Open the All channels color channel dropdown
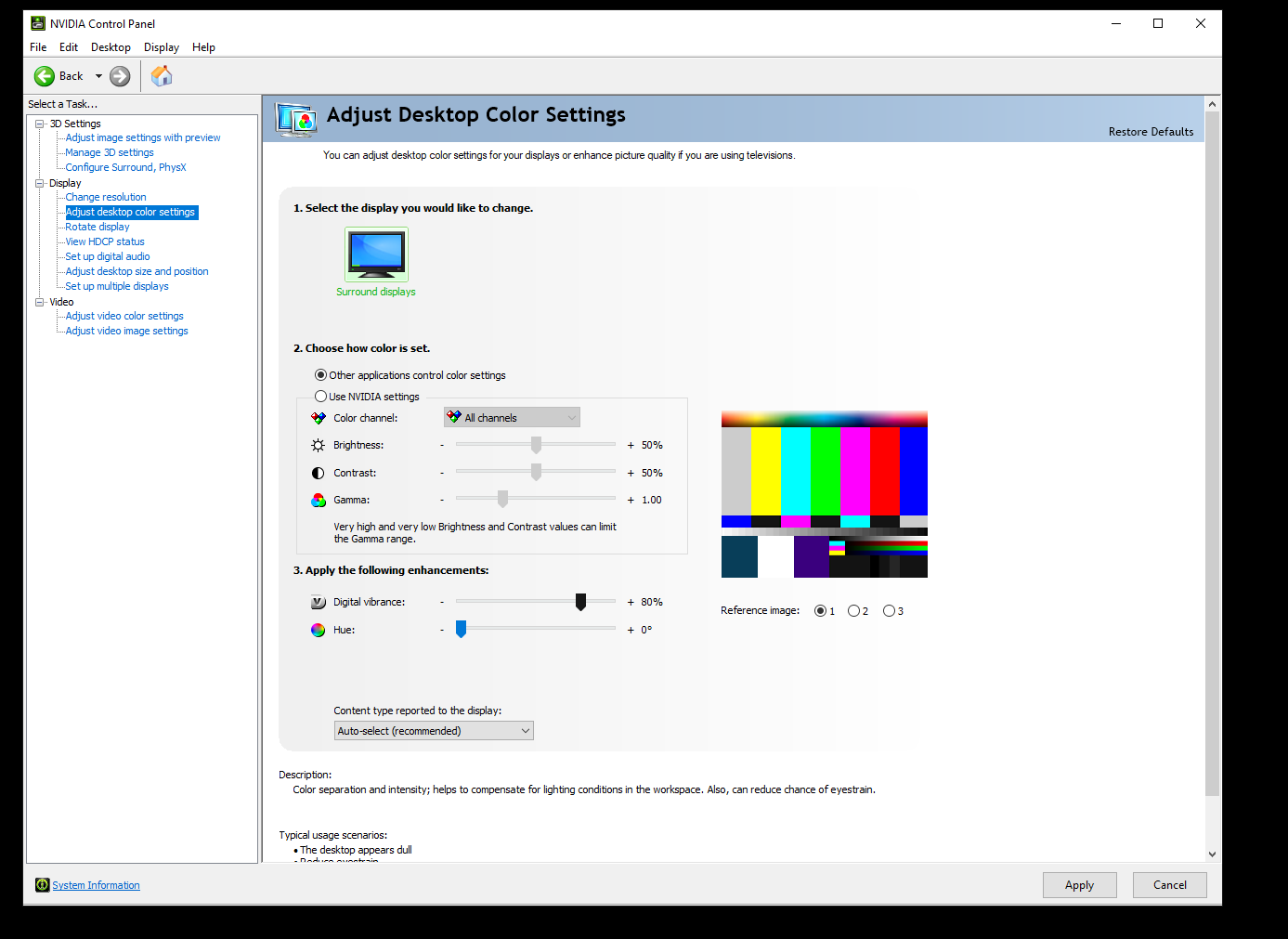This screenshot has width=1288, height=939. pyautogui.click(x=512, y=418)
